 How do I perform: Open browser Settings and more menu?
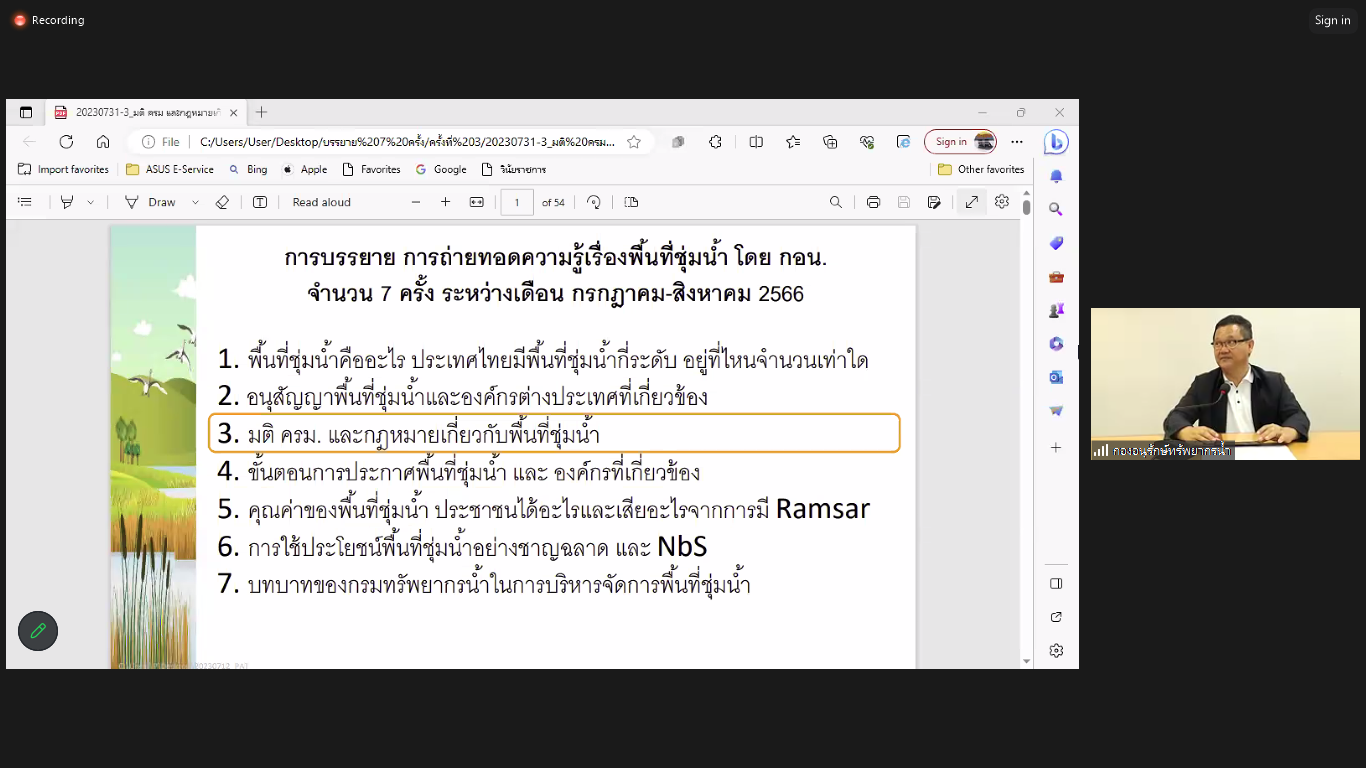pos(1017,142)
